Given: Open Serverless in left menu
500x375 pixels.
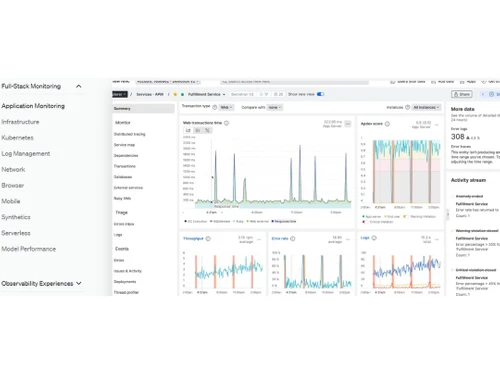Looking at the screenshot, I should [16, 233].
